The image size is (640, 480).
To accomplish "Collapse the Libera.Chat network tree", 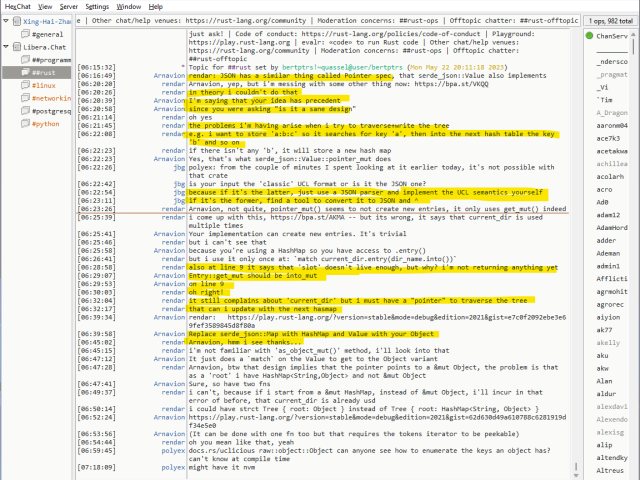I will [x=6, y=48].
